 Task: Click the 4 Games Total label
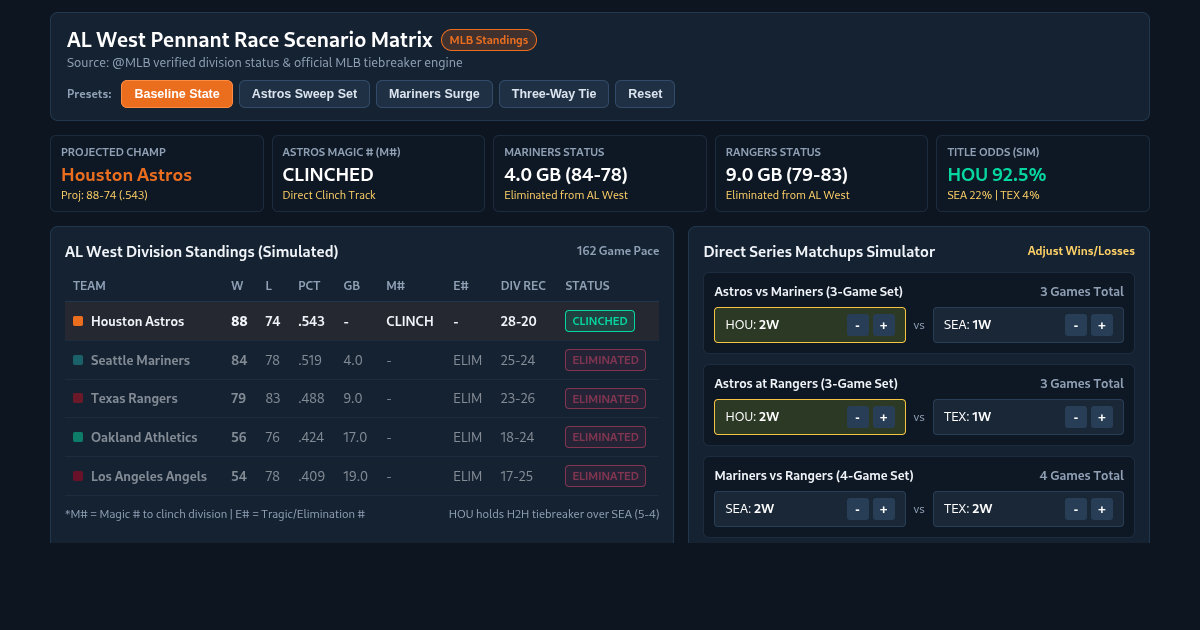pyautogui.click(x=1082, y=476)
